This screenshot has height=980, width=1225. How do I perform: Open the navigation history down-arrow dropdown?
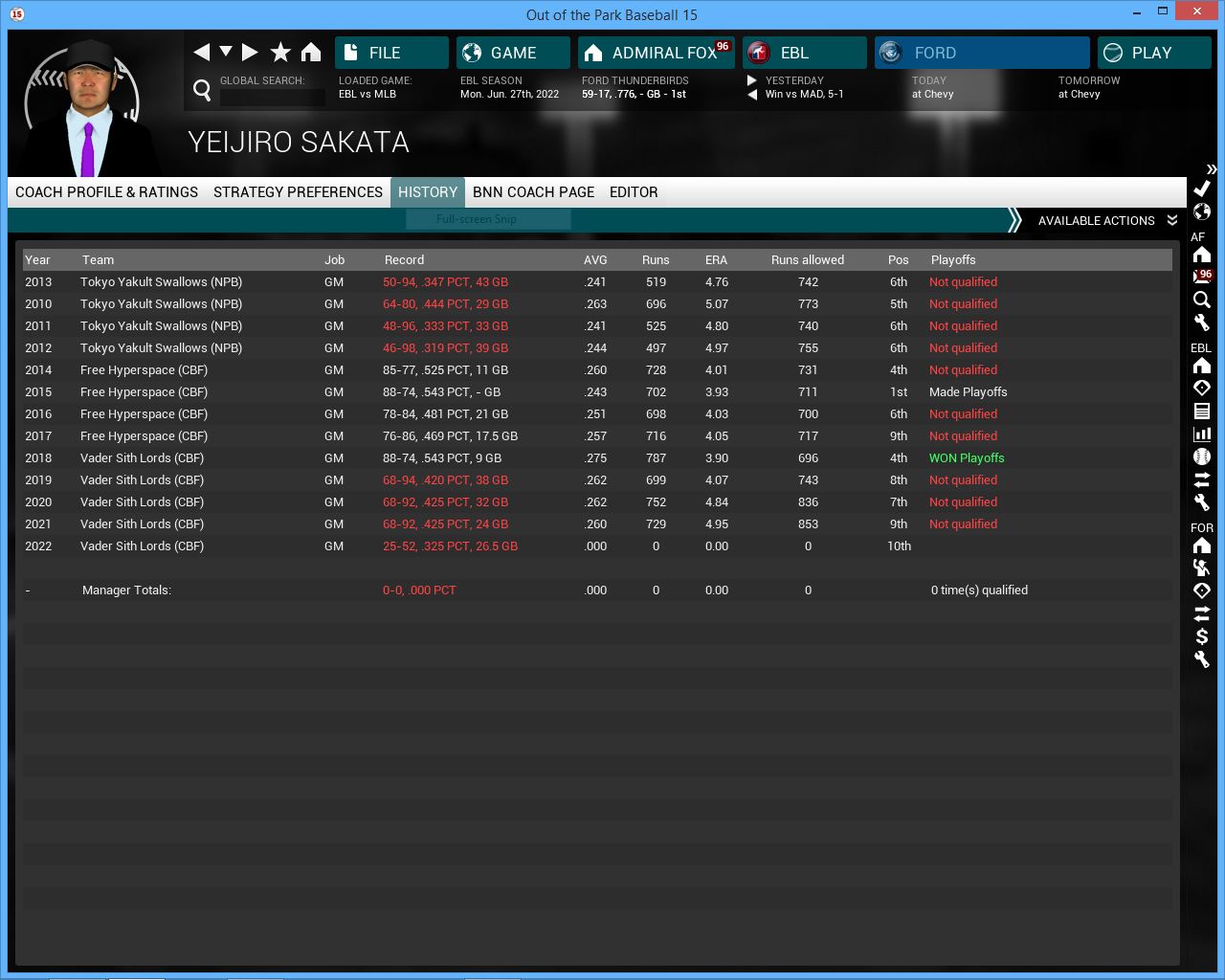[226, 52]
